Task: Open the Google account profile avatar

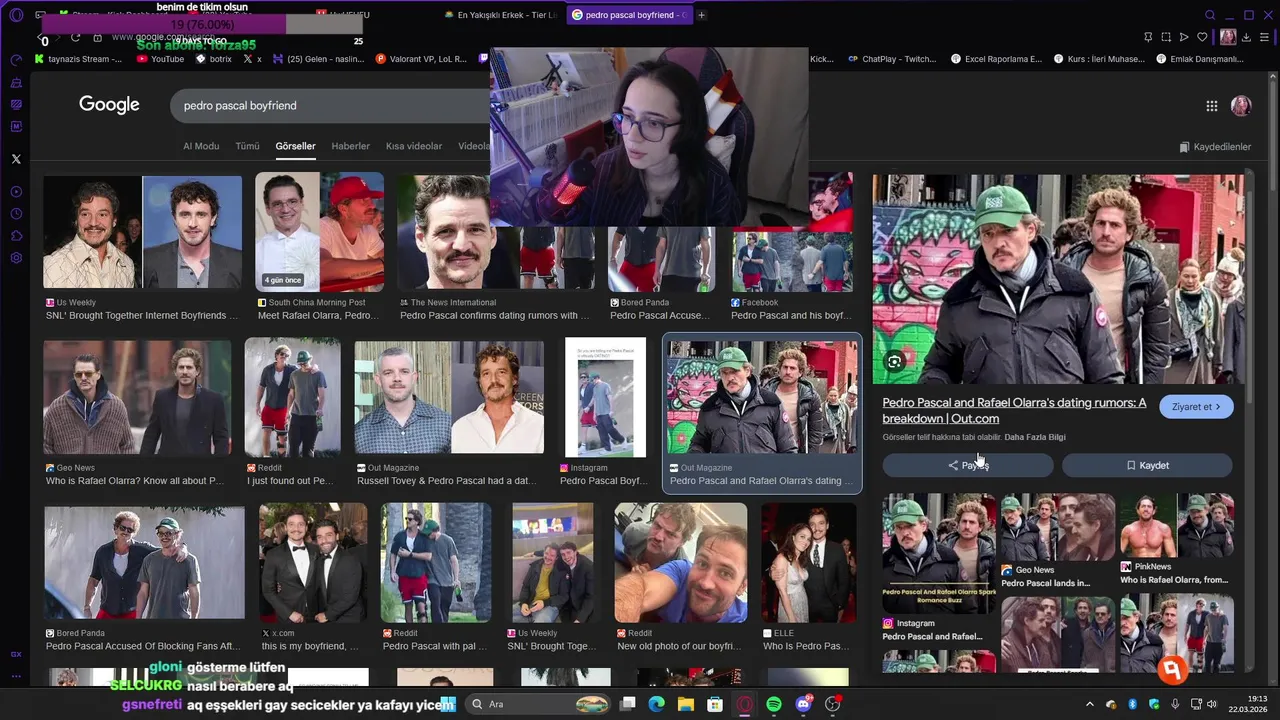Action: (1241, 106)
